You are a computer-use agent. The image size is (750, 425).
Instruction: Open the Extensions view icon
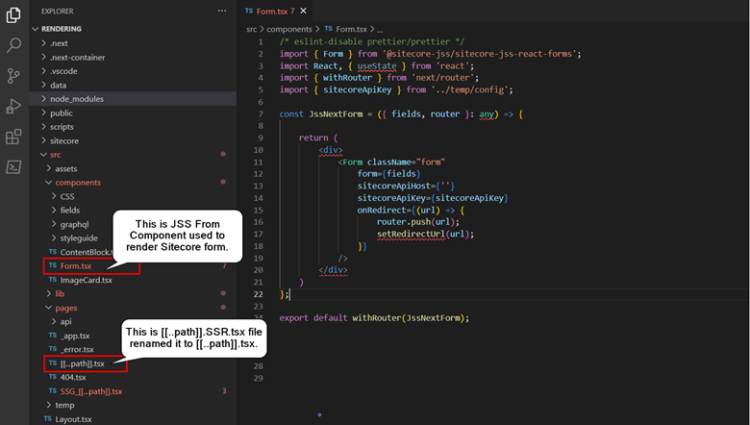coord(14,137)
